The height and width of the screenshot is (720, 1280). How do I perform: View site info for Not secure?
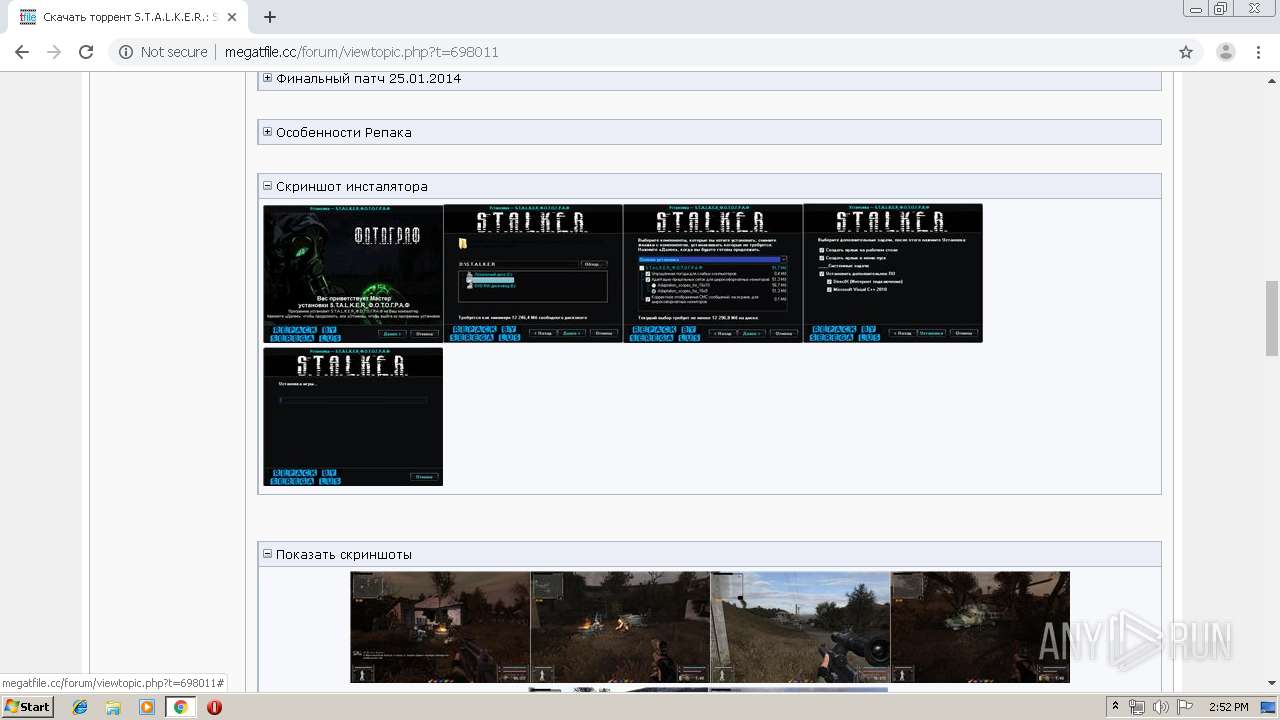click(163, 52)
